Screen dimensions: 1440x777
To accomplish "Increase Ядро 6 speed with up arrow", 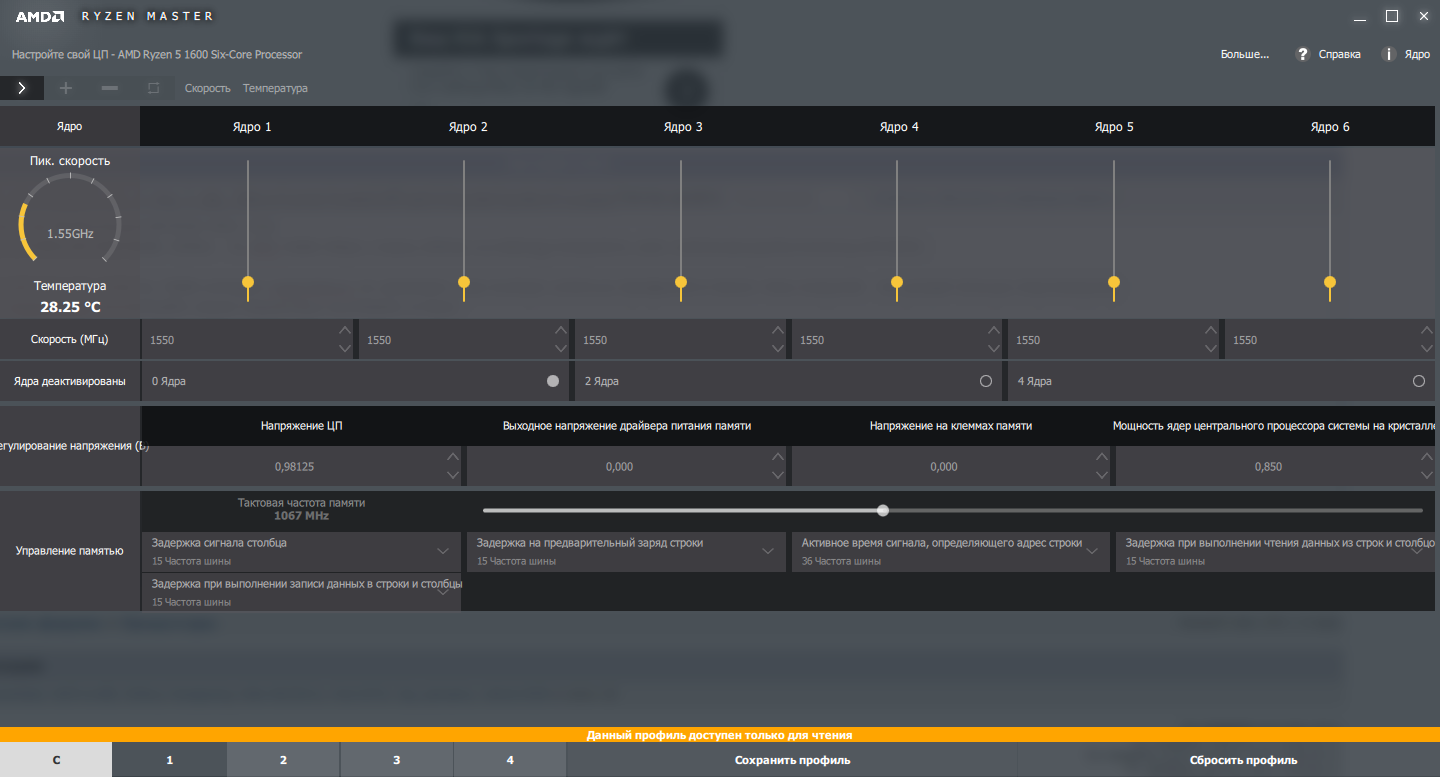I will coord(1427,330).
